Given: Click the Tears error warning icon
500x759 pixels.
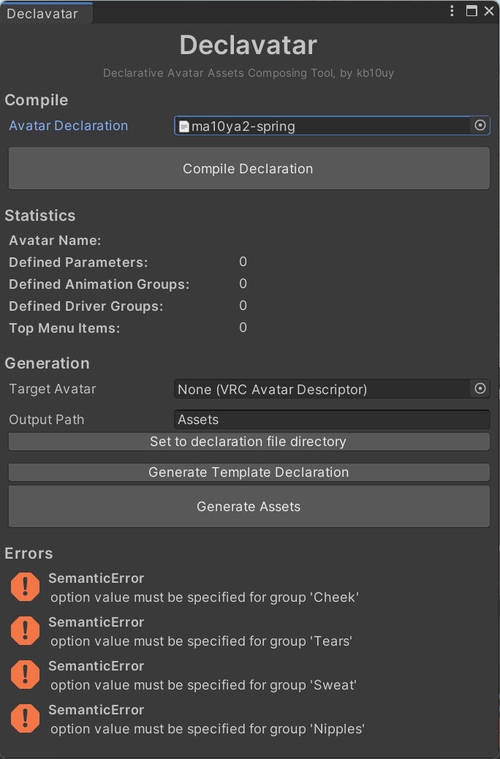Looking at the screenshot, I should (25, 630).
